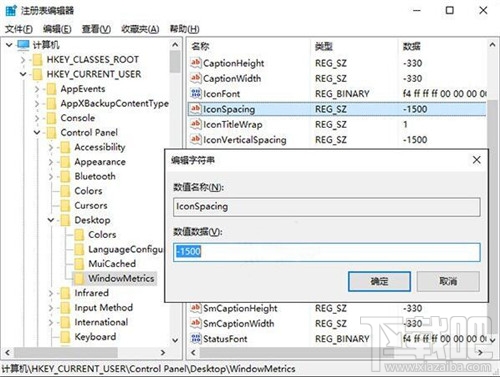Click the 数值名称 IconSpacing field
Image resolution: width=500 pixels, height=377 pixels.
327,207
